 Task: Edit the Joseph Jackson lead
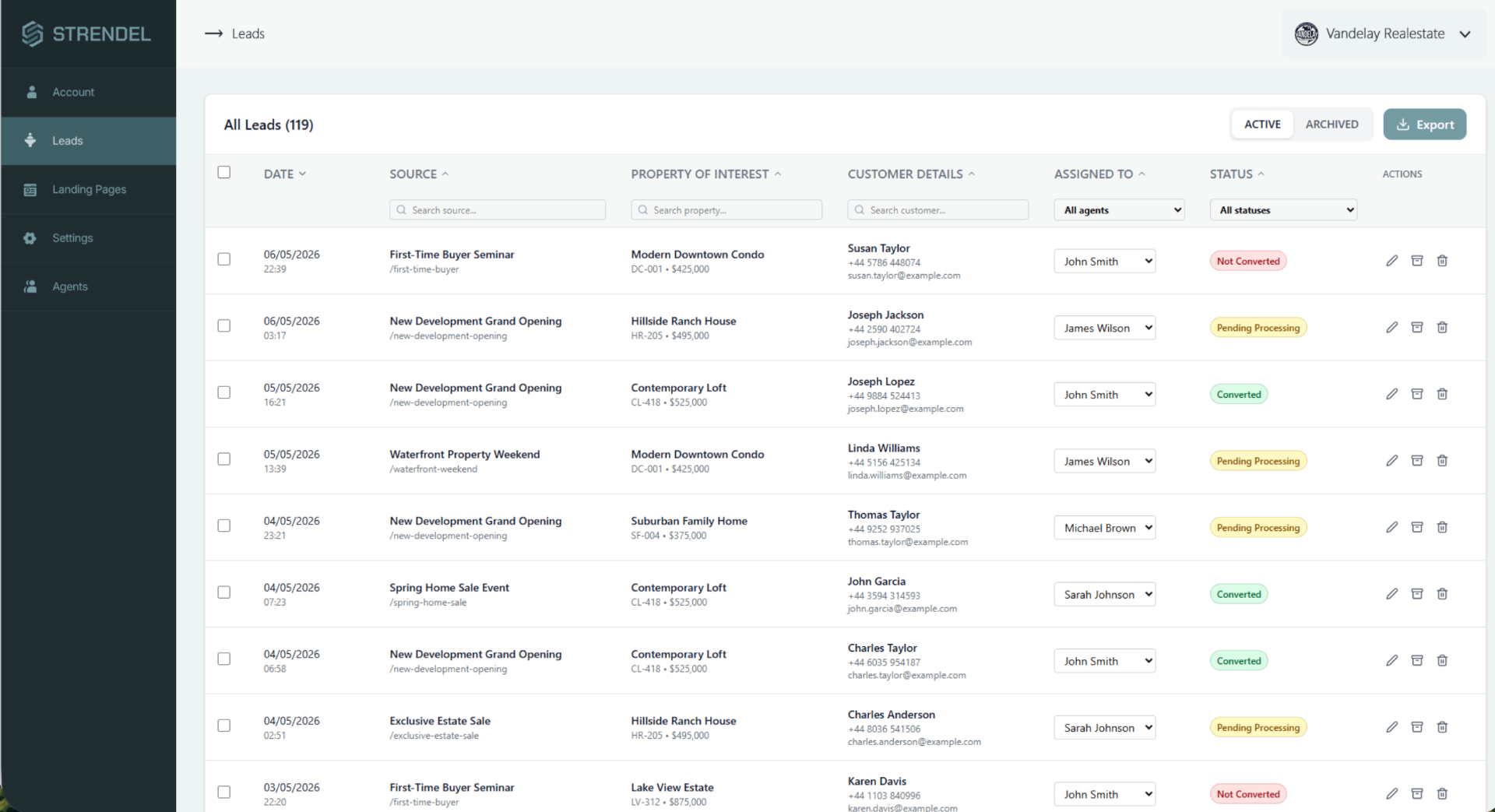click(x=1391, y=327)
